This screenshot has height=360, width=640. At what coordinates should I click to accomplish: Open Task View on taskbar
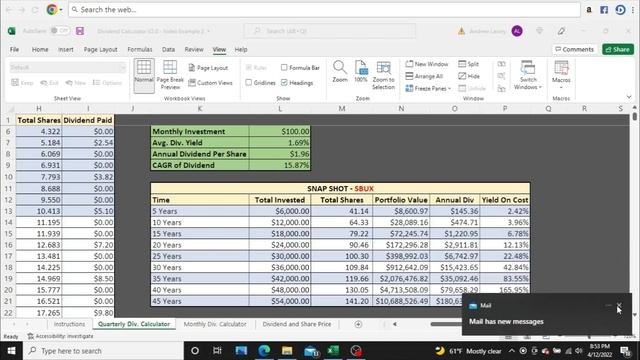click(x=217, y=351)
